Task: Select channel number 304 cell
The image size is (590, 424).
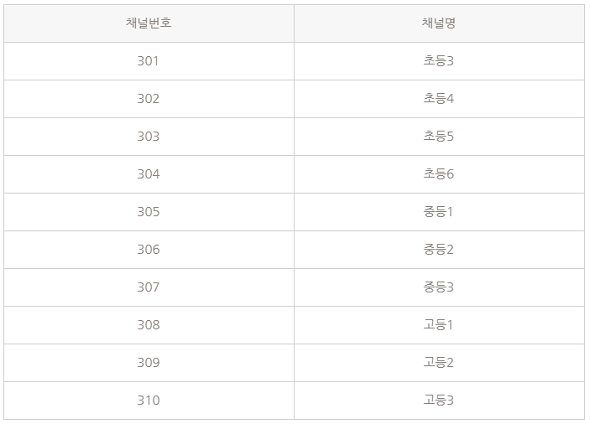Action: [x=149, y=174]
